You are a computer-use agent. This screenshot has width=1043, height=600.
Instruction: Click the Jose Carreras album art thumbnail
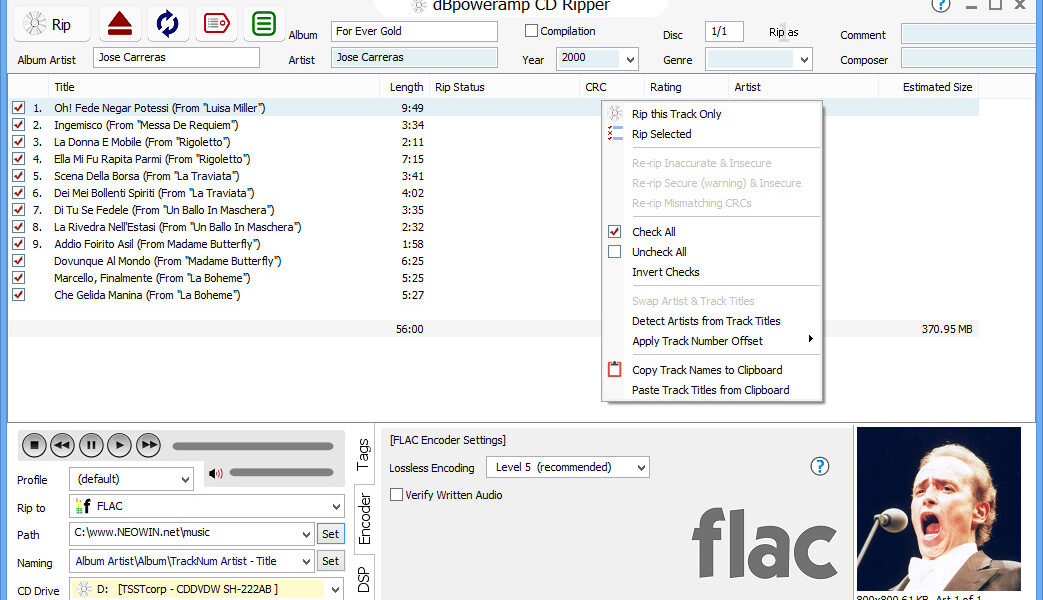(x=939, y=509)
